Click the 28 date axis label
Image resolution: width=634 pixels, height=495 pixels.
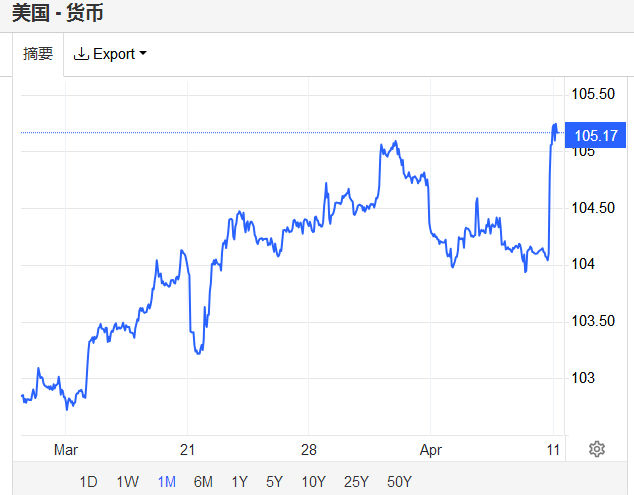(x=309, y=449)
